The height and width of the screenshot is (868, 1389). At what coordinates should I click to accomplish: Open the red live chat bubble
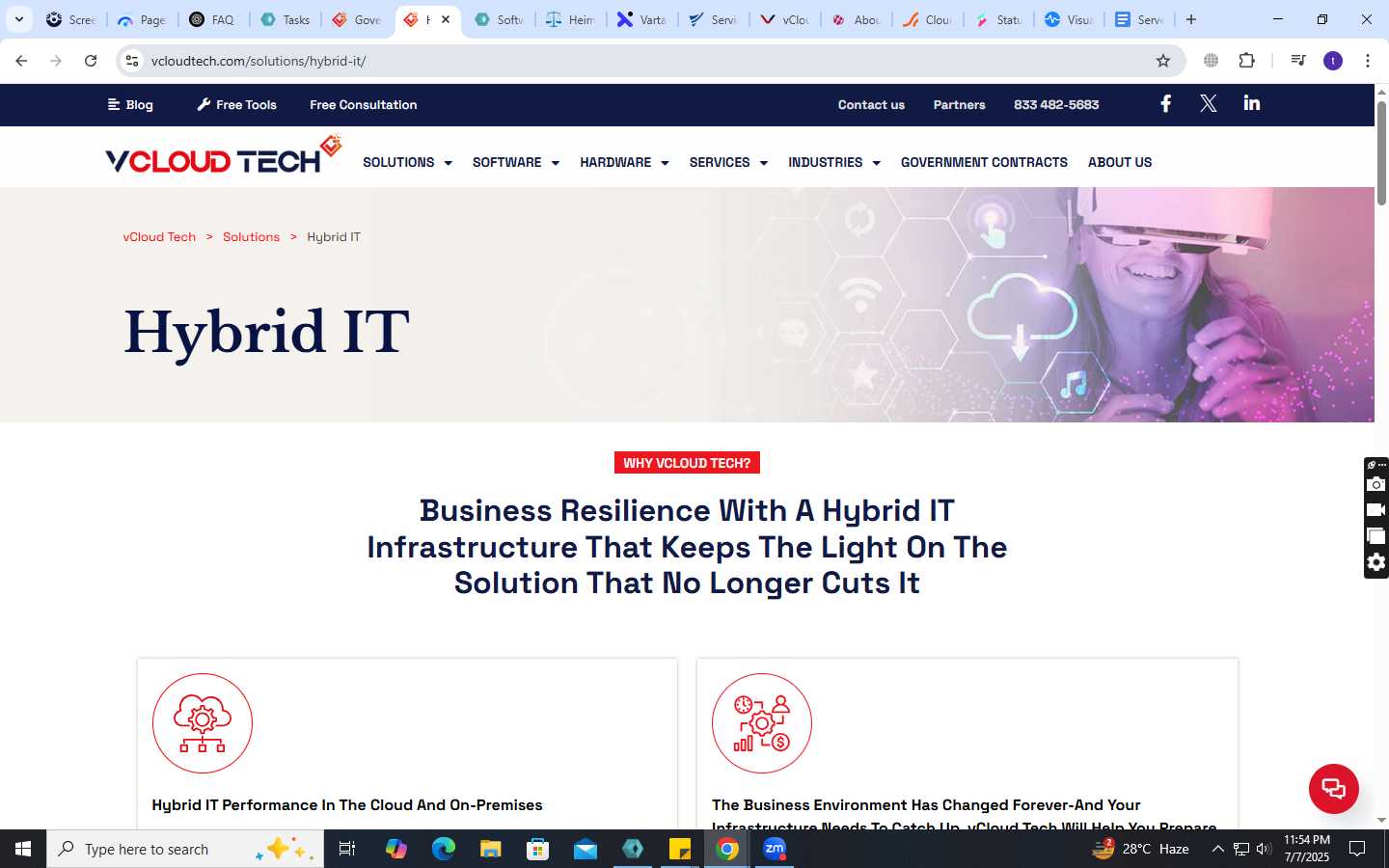[1333, 788]
